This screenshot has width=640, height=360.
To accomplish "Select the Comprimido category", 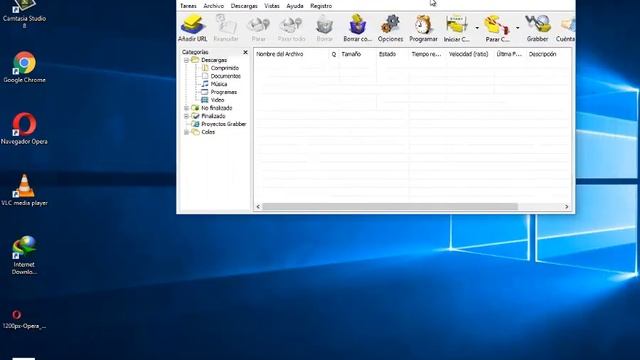I will [224, 68].
